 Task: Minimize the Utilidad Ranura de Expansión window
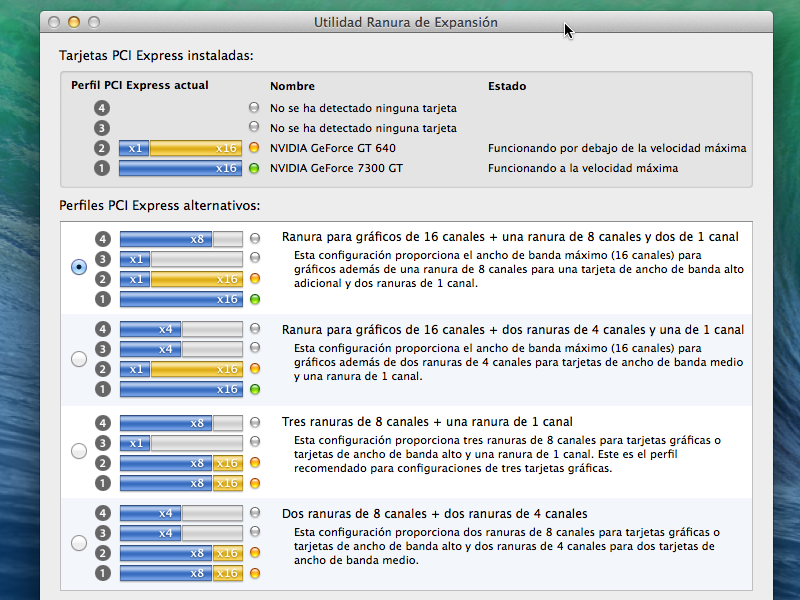pyautogui.click(x=74, y=22)
